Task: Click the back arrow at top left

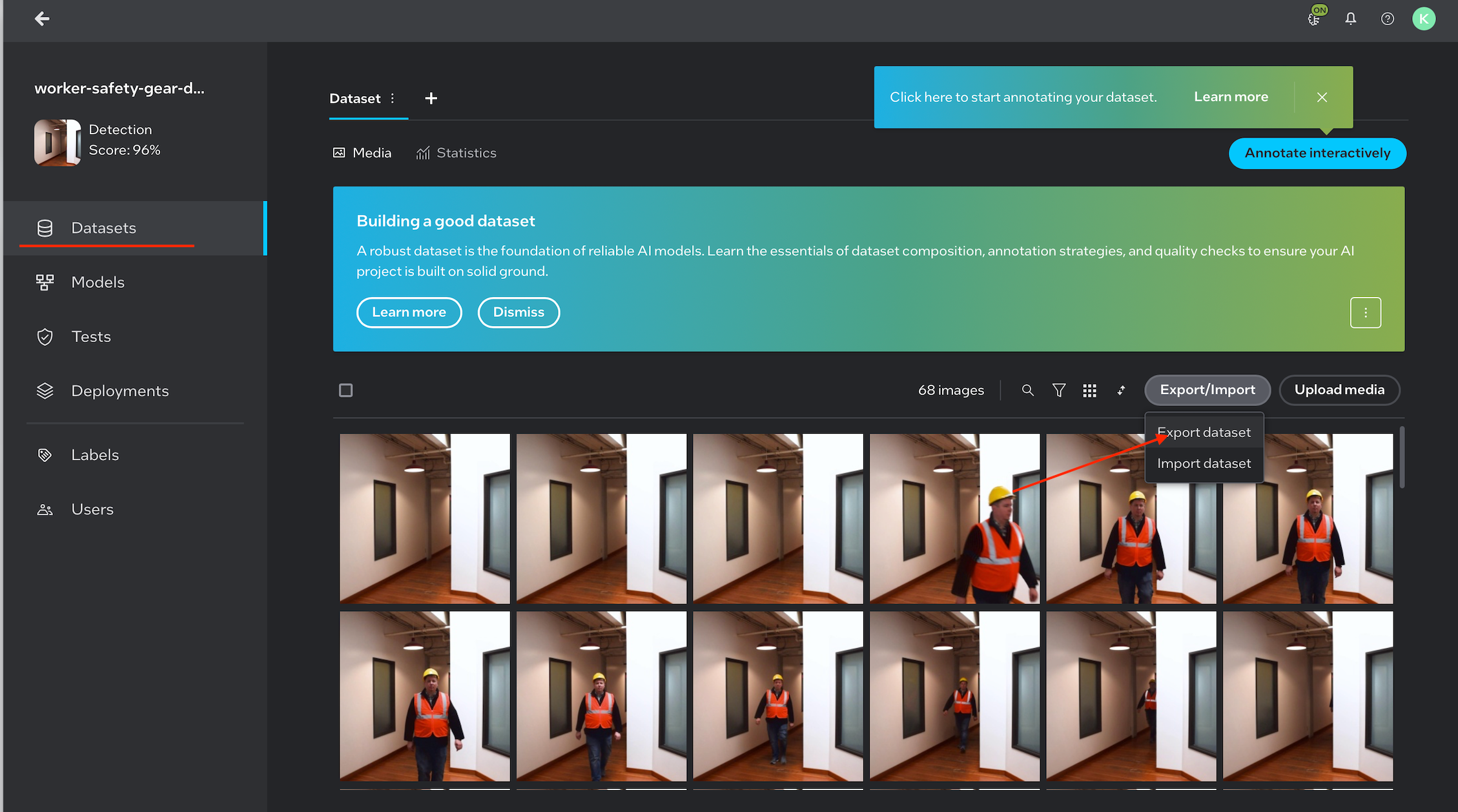Action: (42, 19)
